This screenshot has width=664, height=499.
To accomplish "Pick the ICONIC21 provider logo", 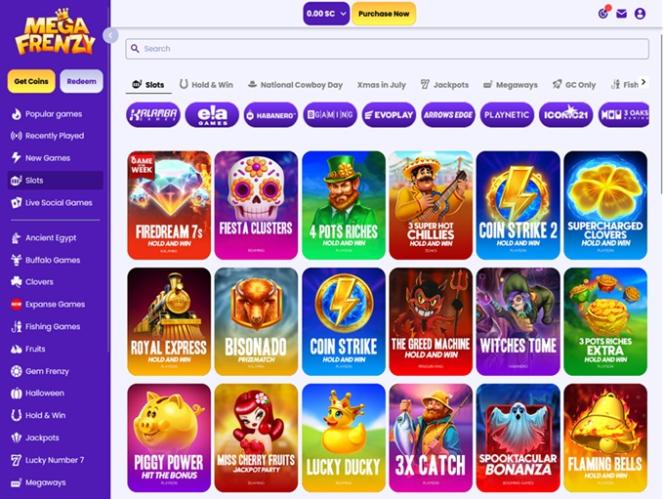I will 566,115.
